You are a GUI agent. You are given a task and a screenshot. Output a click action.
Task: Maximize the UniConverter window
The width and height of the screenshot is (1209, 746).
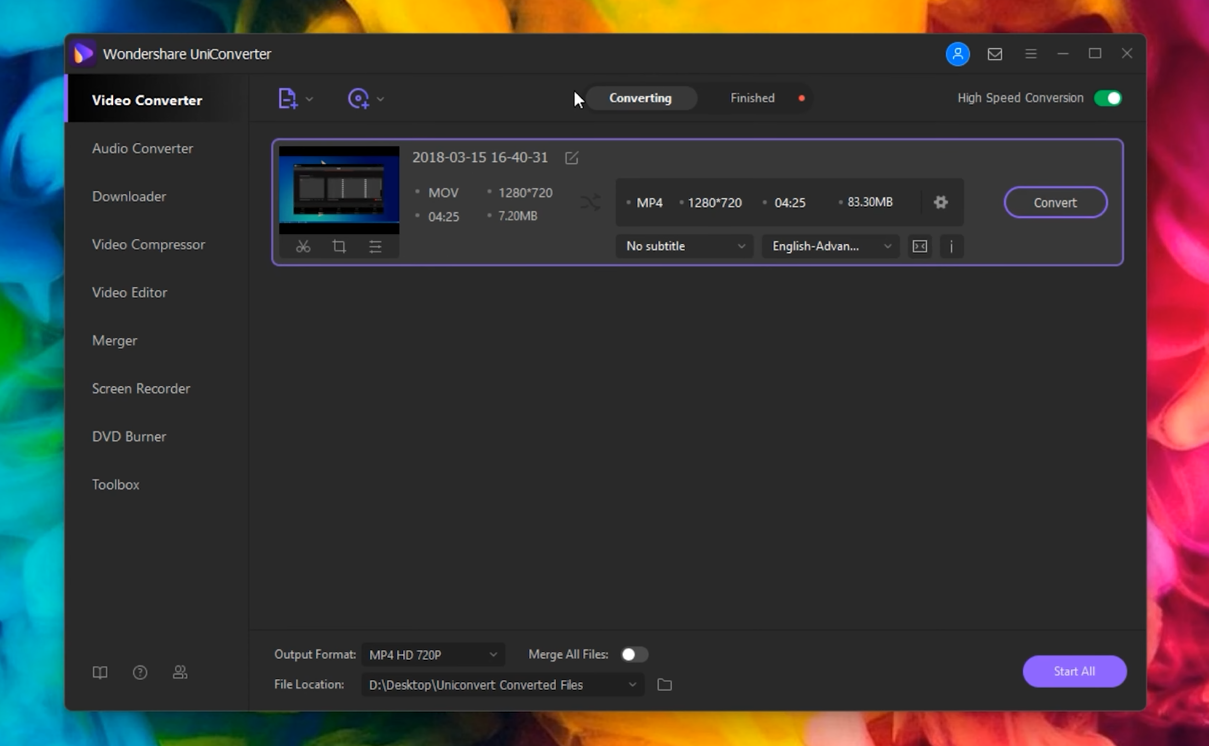pyautogui.click(x=1095, y=54)
